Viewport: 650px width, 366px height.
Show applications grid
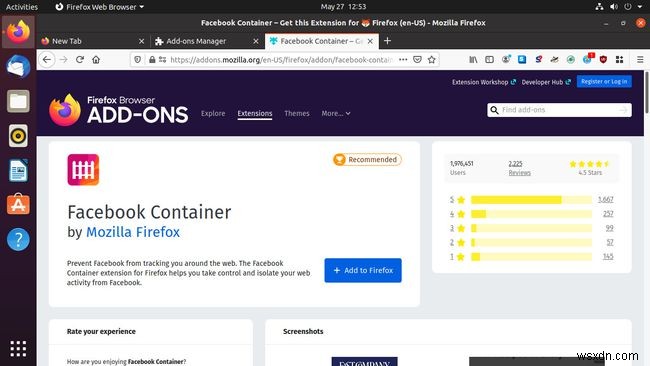(x=18, y=349)
